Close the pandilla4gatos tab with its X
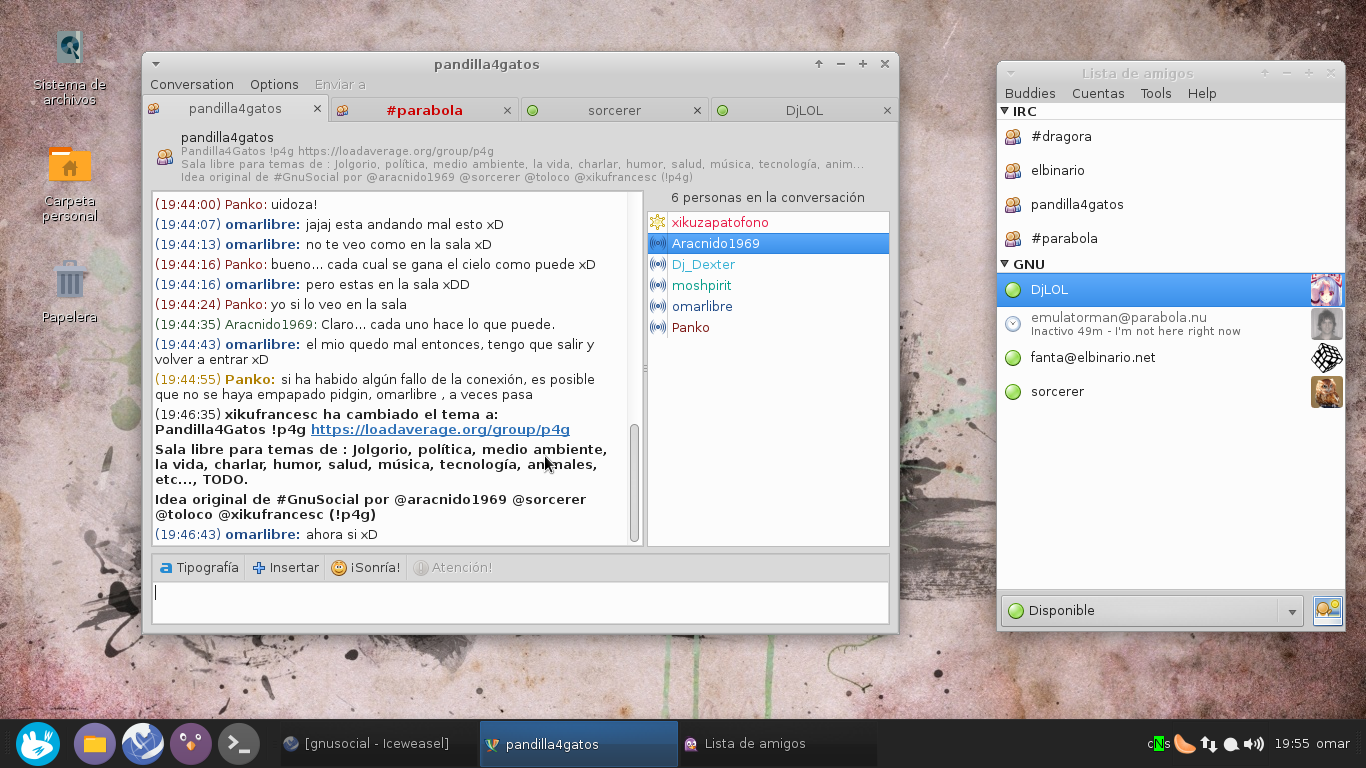The height and width of the screenshot is (768, 1366). point(317,109)
